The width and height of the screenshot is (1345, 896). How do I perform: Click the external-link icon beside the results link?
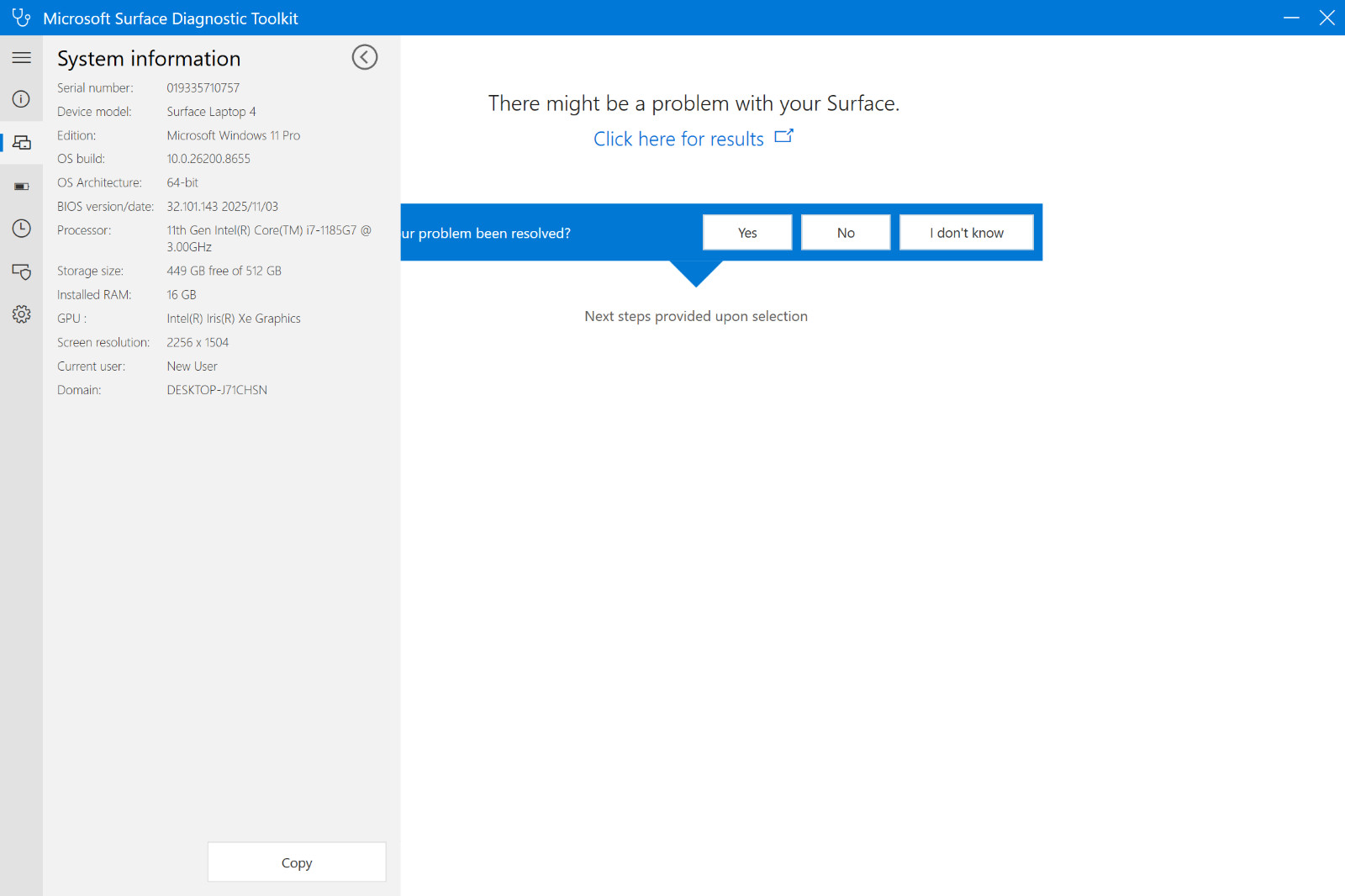tap(783, 136)
